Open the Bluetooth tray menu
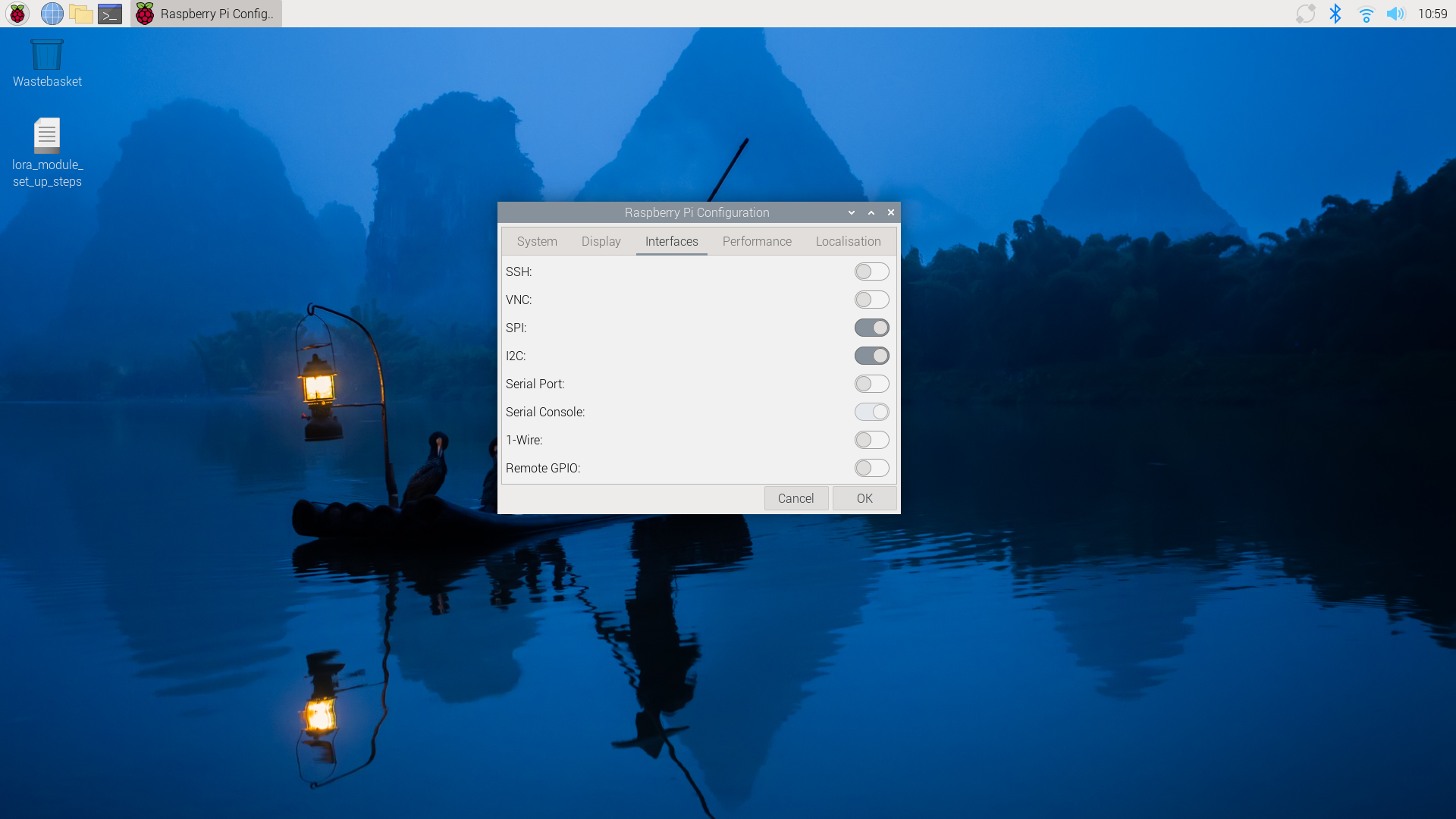Image resolution: width=1456 pixels, height=819 pixels. click(1335, 14)
